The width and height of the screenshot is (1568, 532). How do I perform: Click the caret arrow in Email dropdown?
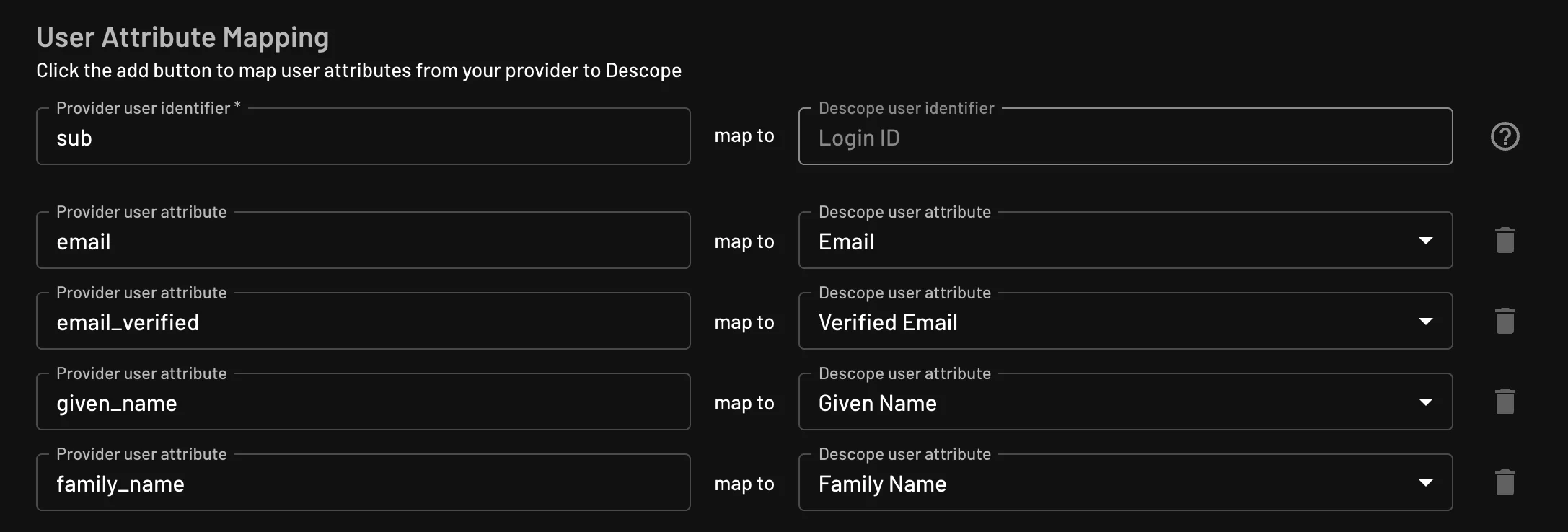tap(1425, 241)
